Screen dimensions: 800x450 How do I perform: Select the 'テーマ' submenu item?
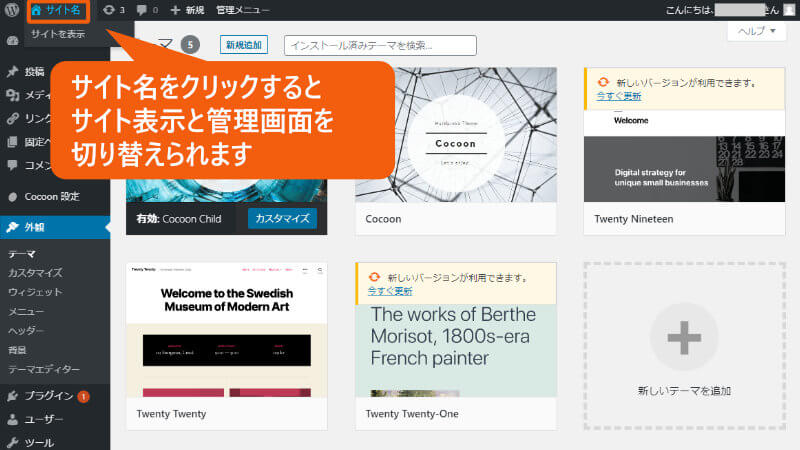(22, 254)
